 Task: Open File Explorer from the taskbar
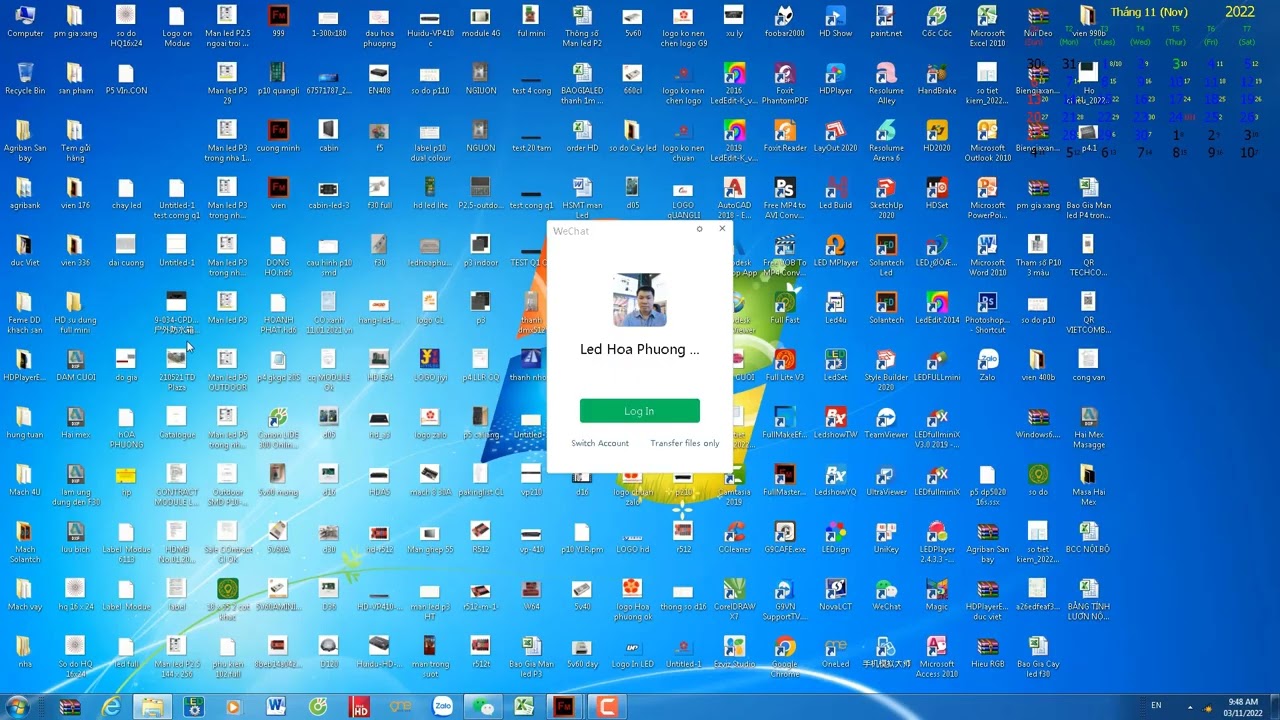[152, 707]
